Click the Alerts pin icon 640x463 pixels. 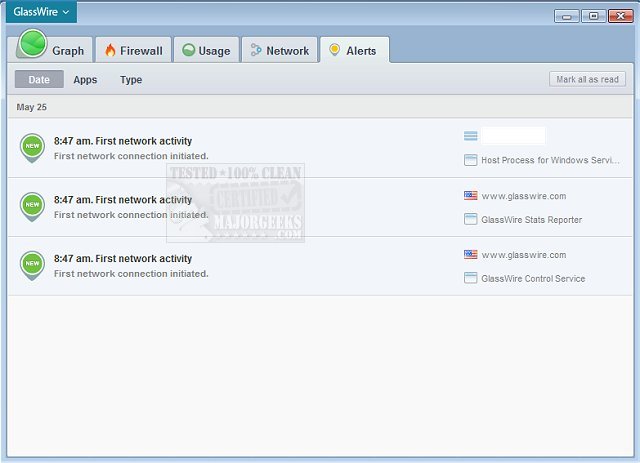click(334, 50)
